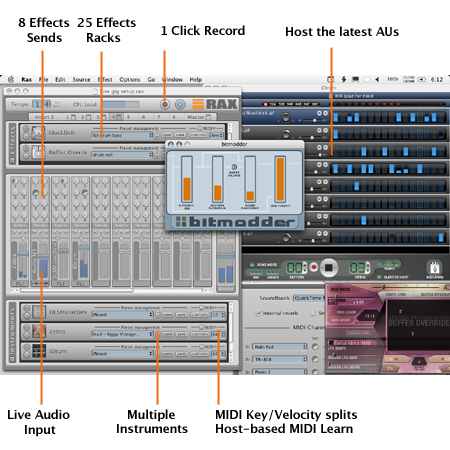Open blockfish MIDI channel 'Any' dropdown

tap(217, 135)
